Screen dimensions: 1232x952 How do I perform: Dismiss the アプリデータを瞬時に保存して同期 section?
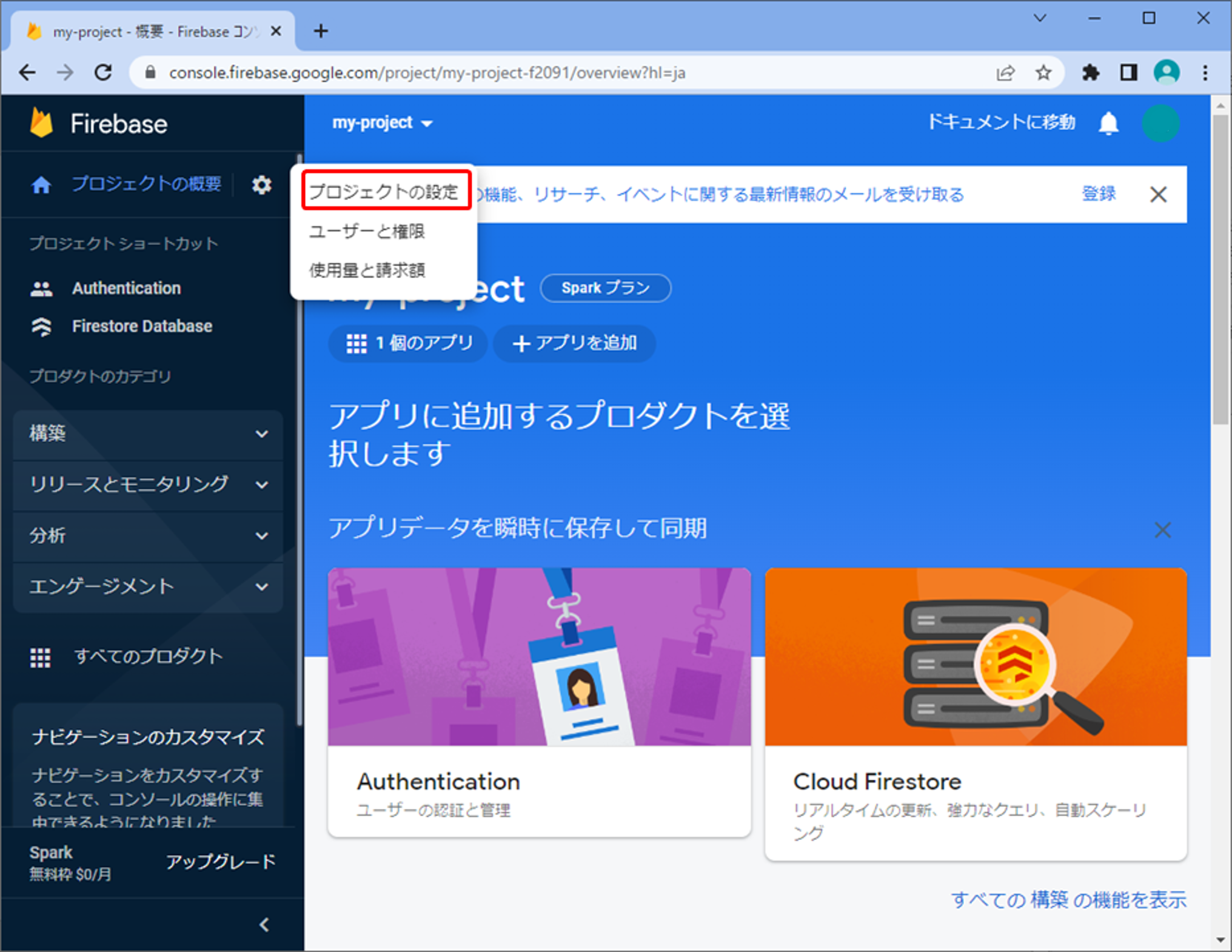click(1162, 530)
